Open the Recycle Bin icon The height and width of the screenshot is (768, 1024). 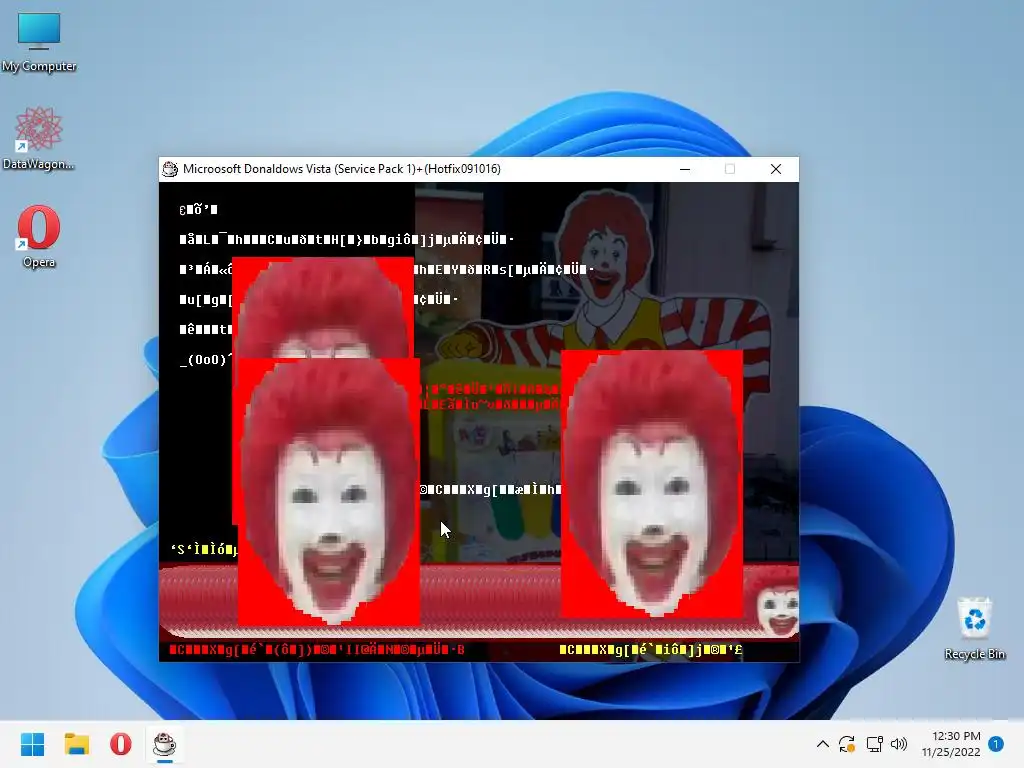[974, 628]
